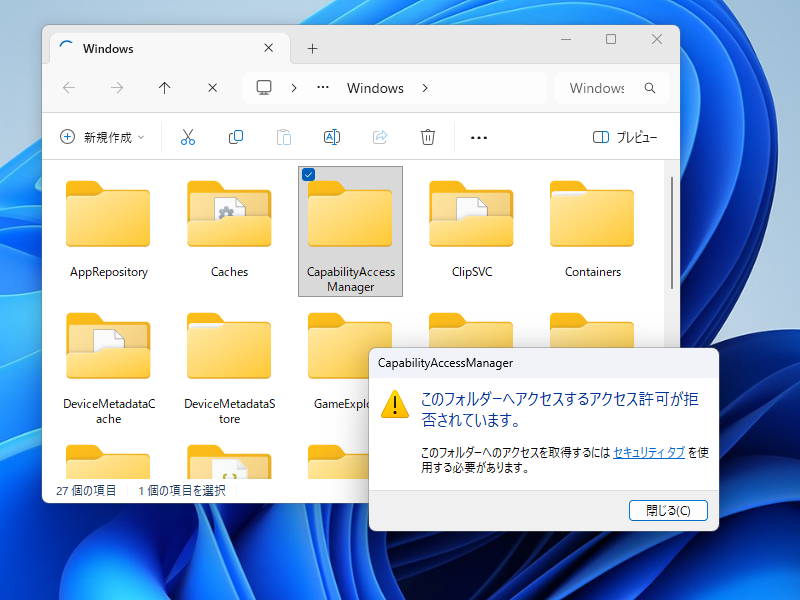Expand chevron after Windows breadcrumb
The height and width of the screenshot is (600, 800).
[x=425, y=88]
